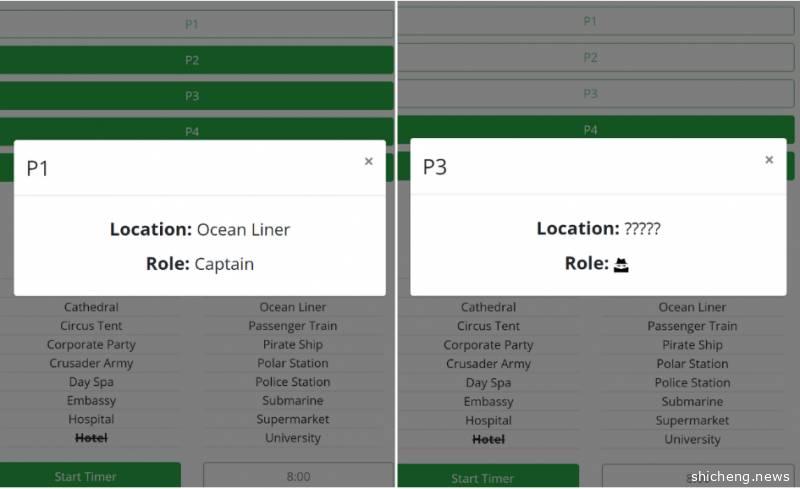This screenshot has width=800, height=489.
Task: Un-cross the struck-out Hotel location in the left list
Action: pyautogui.click(x=91, y=438)
